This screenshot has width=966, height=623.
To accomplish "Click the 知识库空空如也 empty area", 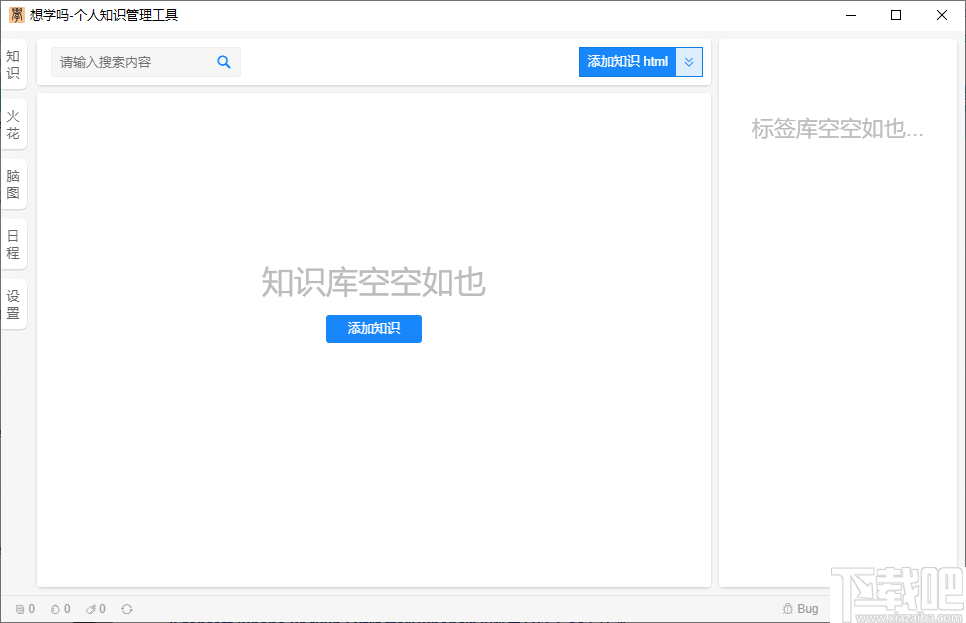I will (373, 285).
